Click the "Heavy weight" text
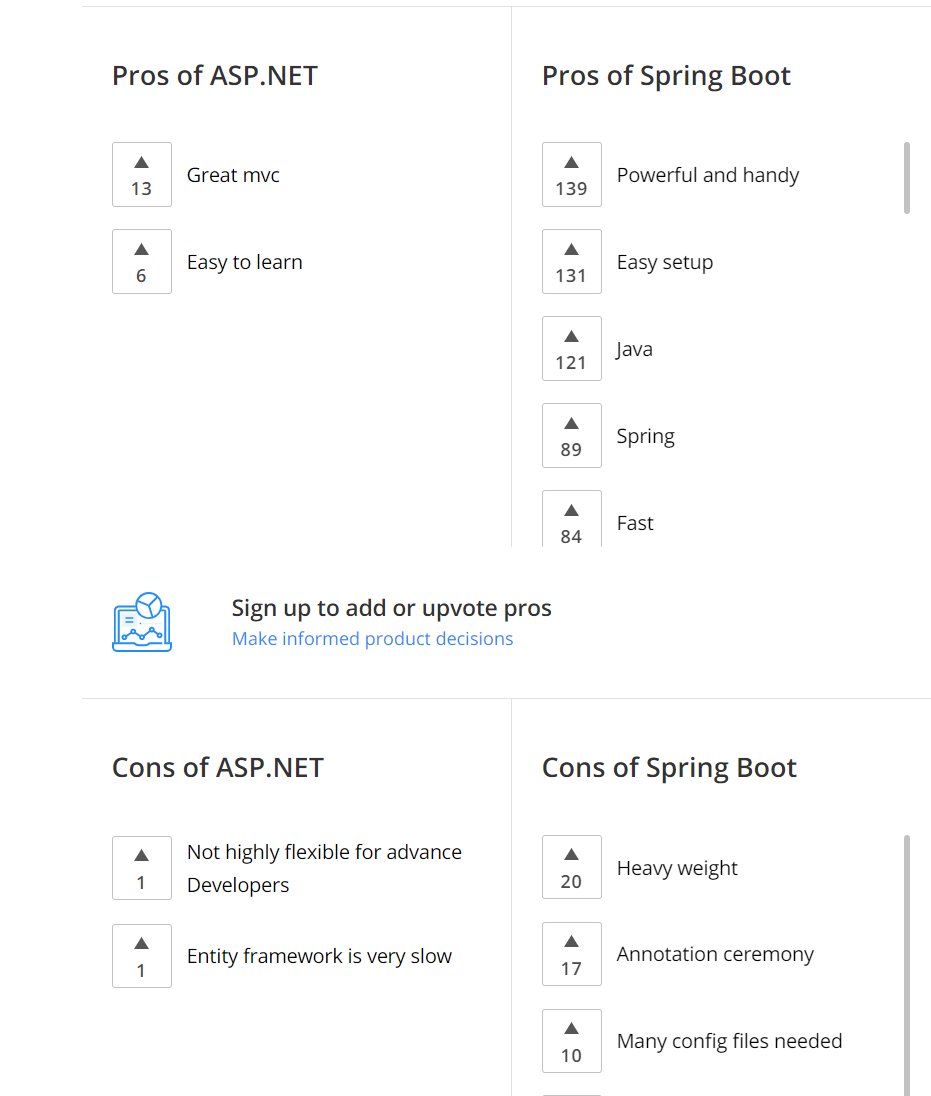 point(677,868)
